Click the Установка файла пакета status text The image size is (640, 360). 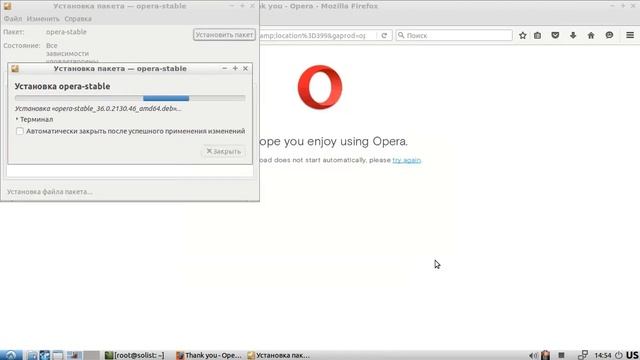pos(49,191)
